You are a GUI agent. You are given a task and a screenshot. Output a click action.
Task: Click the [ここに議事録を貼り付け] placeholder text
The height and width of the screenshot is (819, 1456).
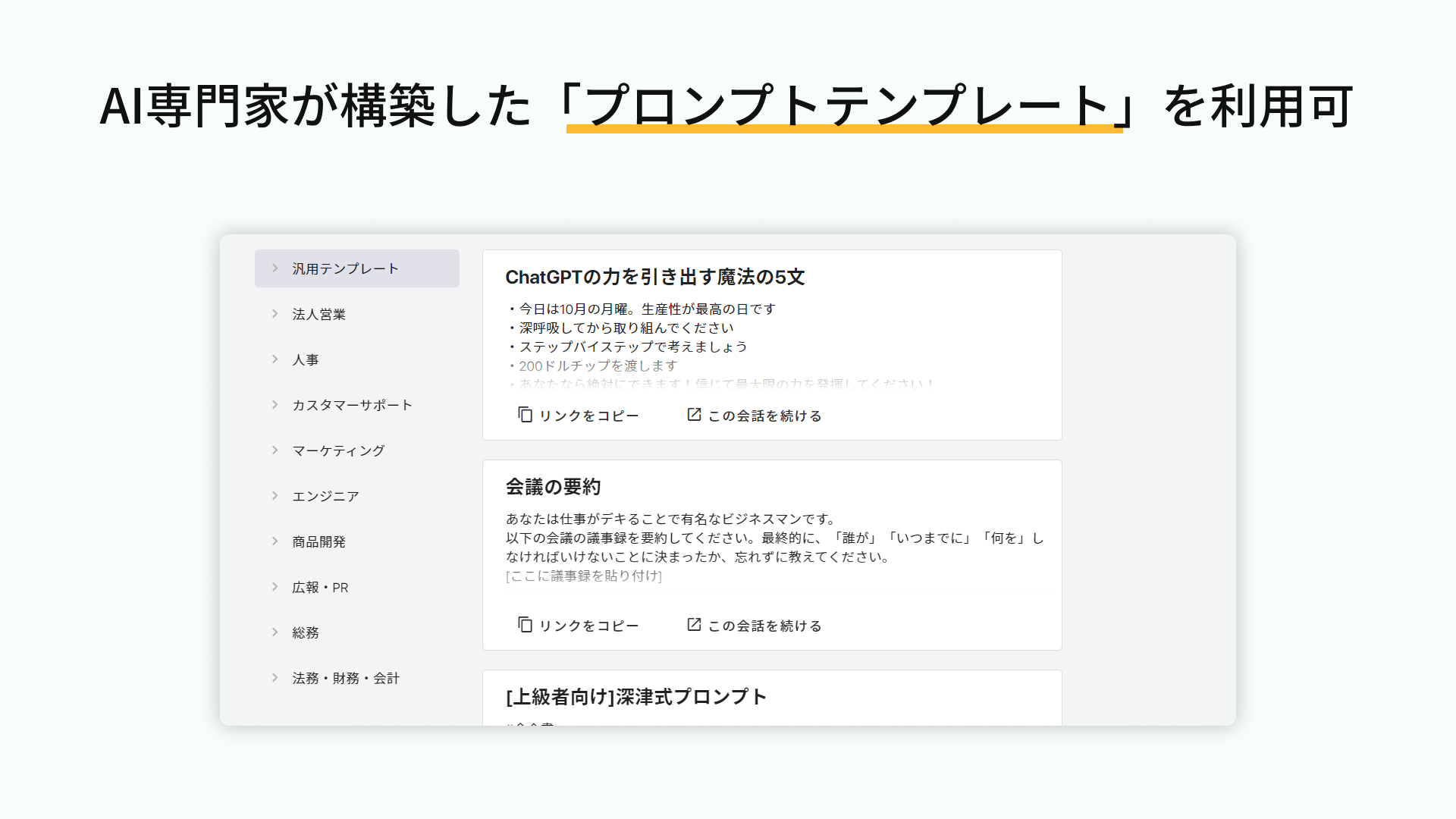583,576
